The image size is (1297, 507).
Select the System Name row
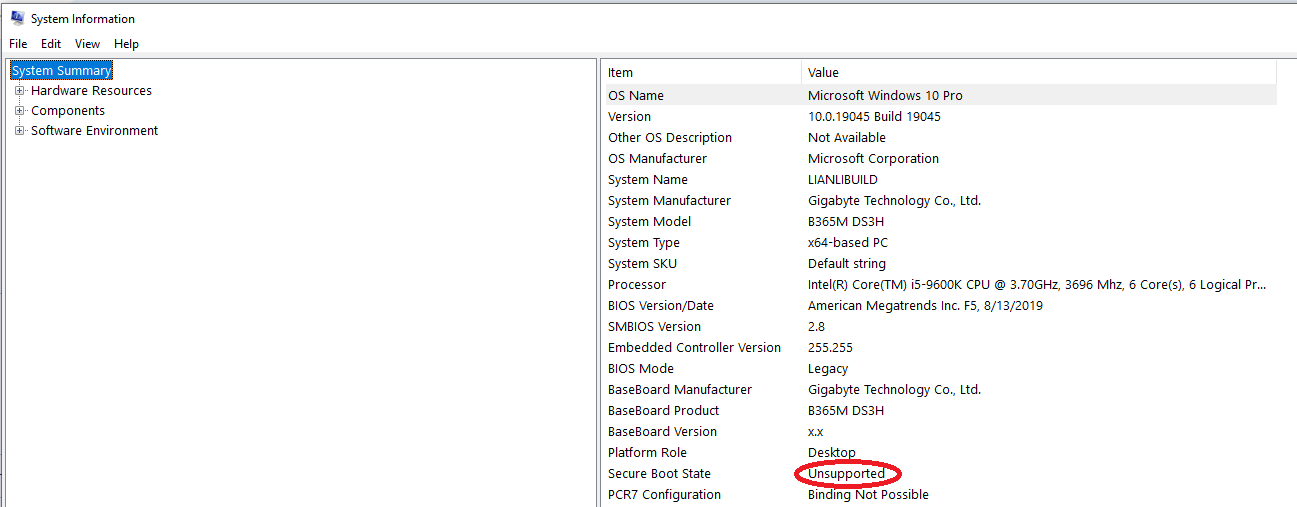940,180
